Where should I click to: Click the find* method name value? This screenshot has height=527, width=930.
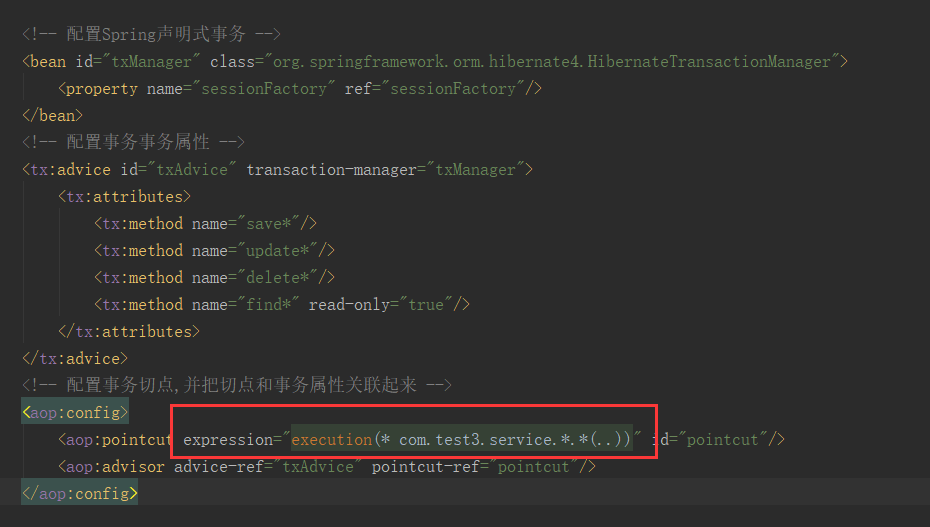coord(269,305)
